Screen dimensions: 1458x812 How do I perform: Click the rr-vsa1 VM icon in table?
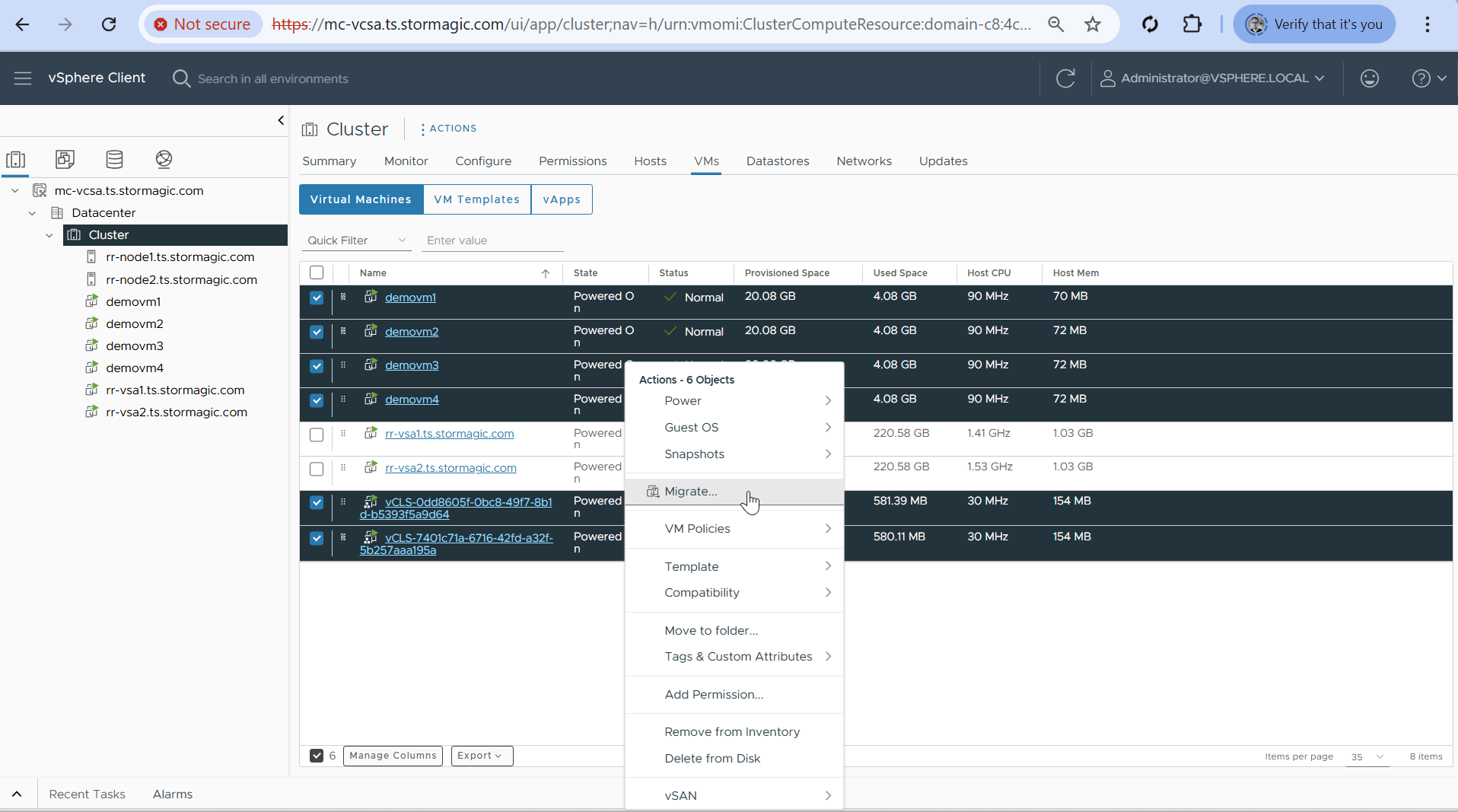pyautogui.click(x=371, y=433)
